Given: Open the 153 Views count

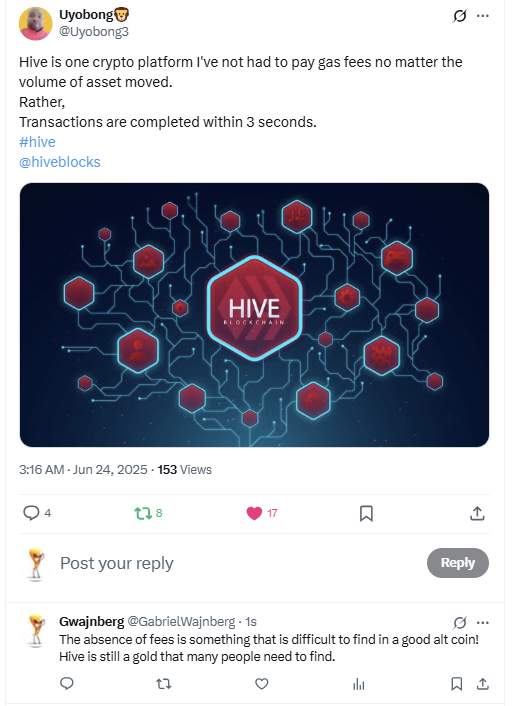Looking at the screenshot, I should 184,470.
